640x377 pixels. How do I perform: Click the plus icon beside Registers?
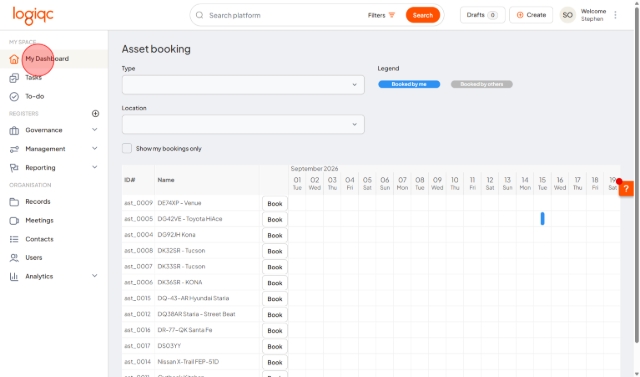95,113
